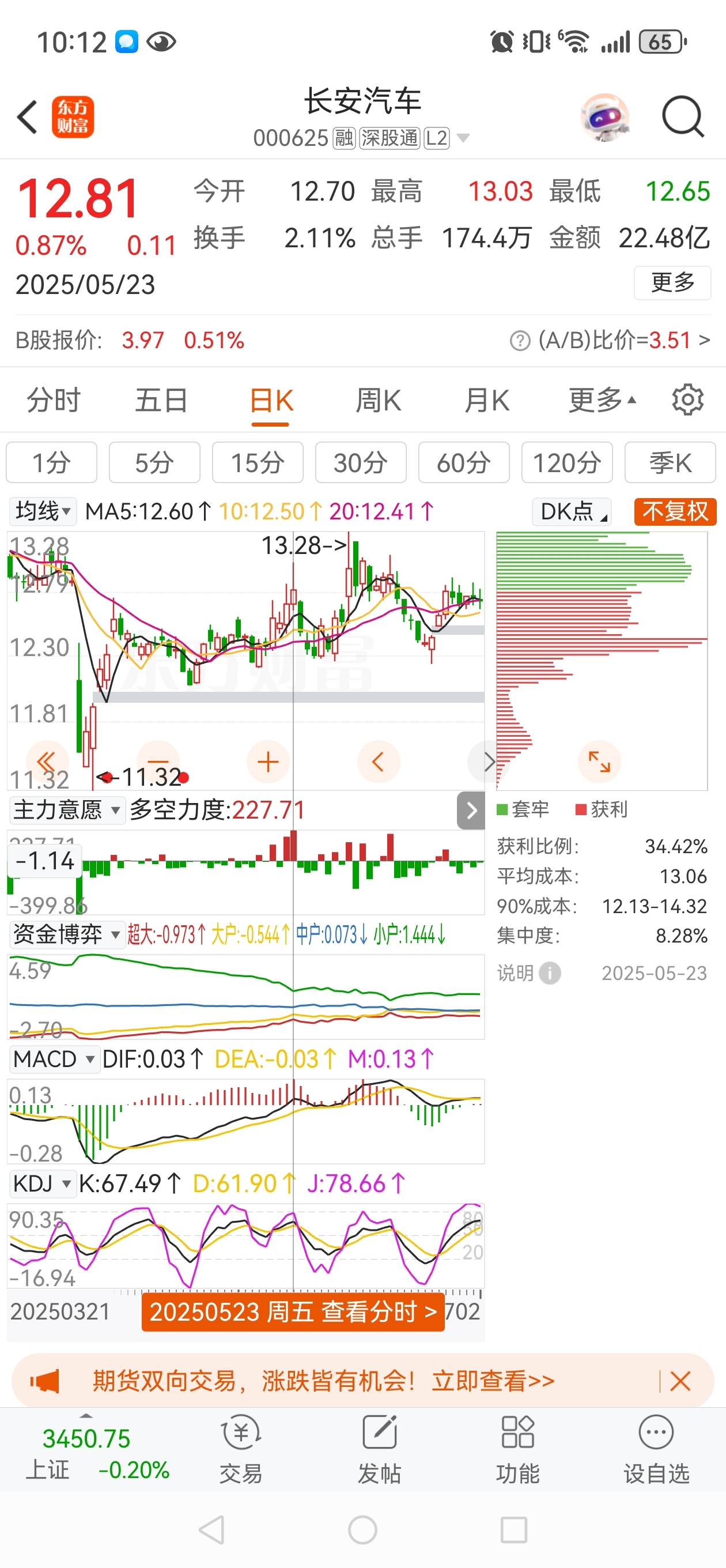
Task: Tap the 深股通 tag
Action: click(x=390, y=138)
